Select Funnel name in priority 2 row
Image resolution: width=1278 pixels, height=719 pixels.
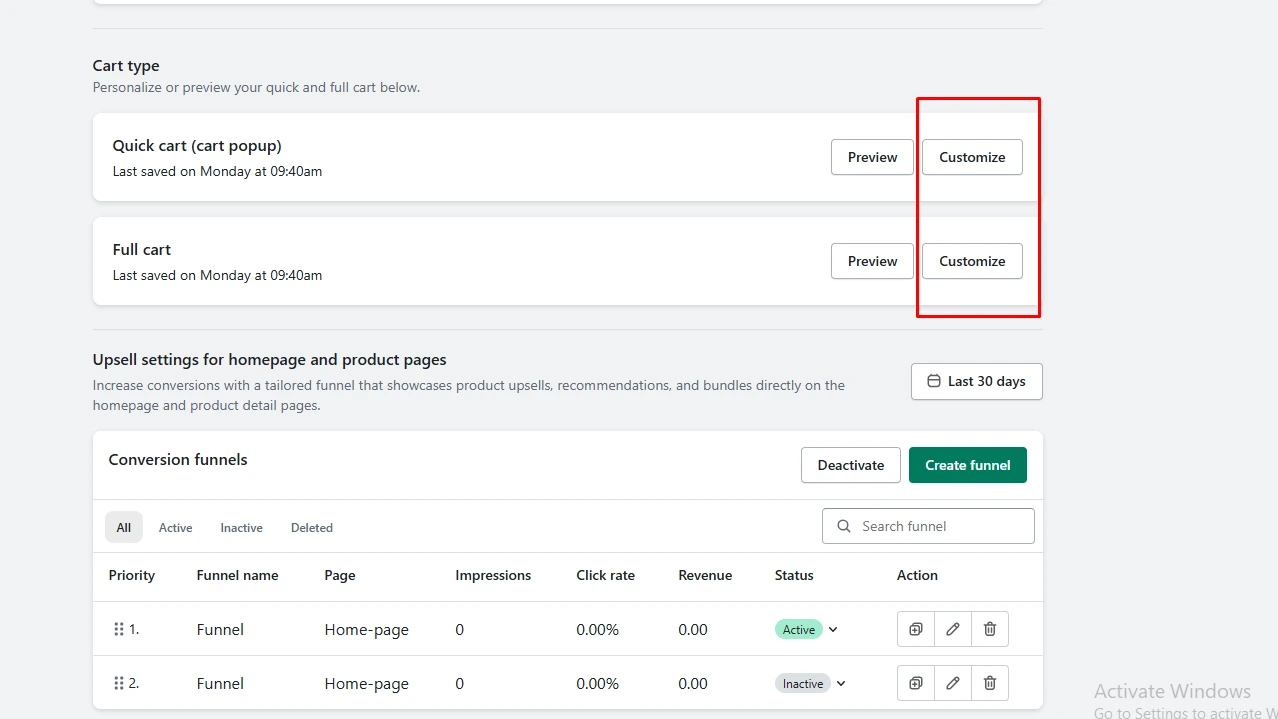click(x=220, y=683)
